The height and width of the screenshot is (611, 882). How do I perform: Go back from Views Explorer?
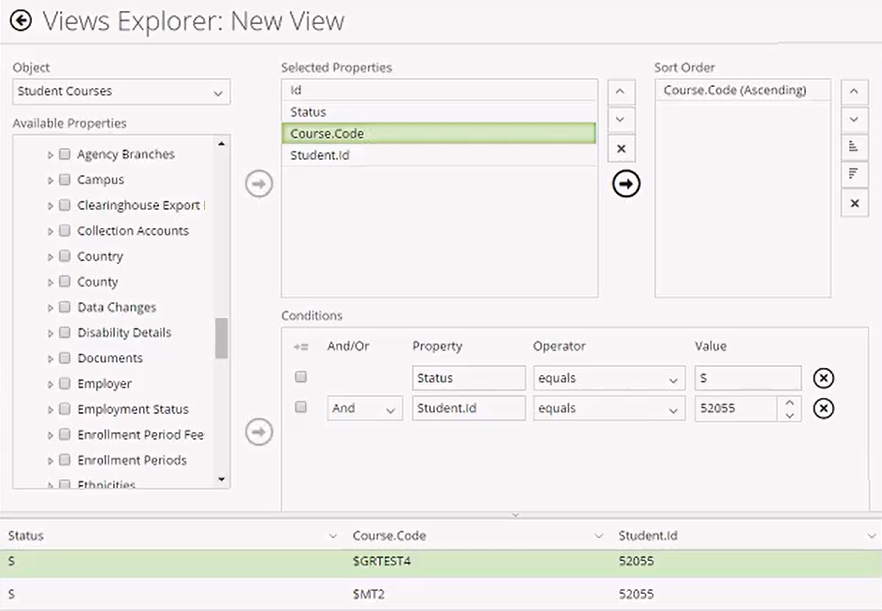click(20, 20)
